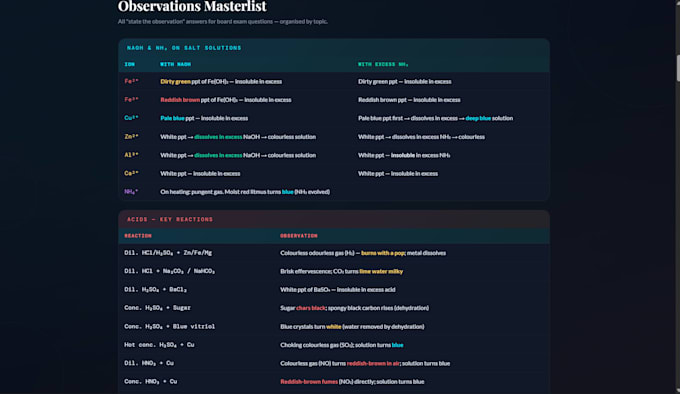680x394 pixels.
Task: Click 'Conc. H₂SO₄ + Sugar' reaction
Action: point(157,308)
